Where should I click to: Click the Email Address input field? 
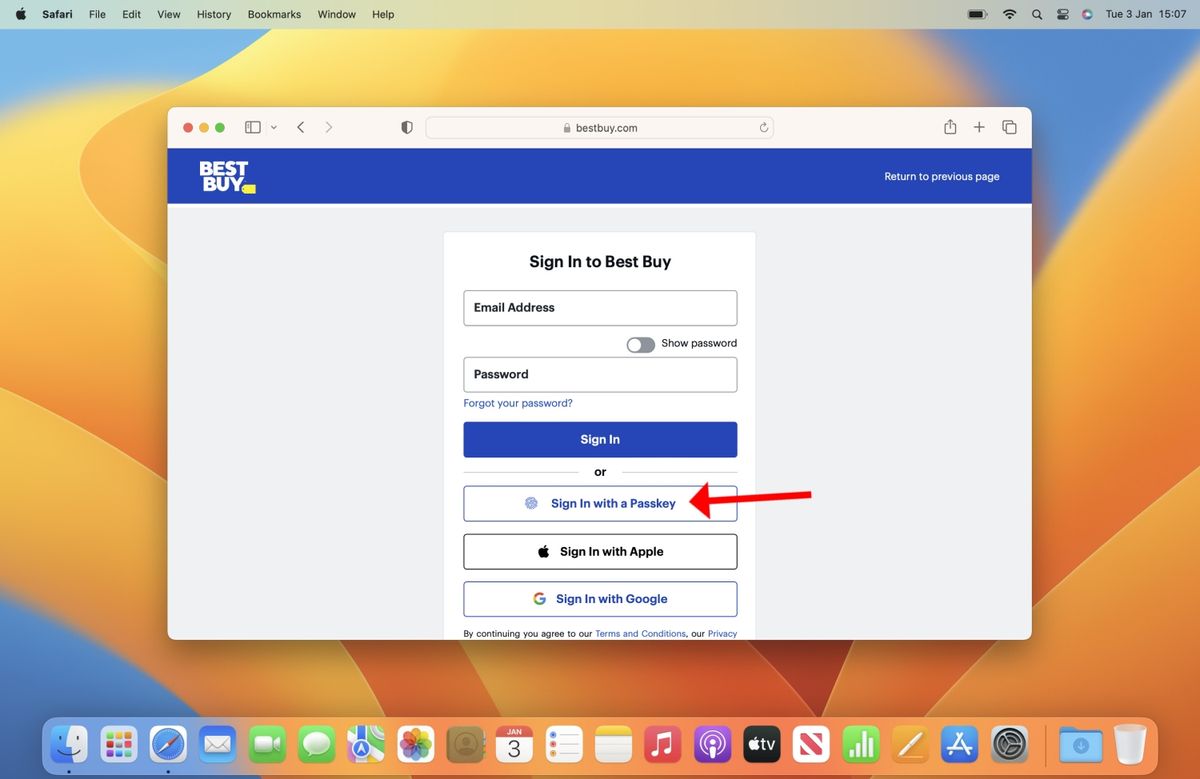coord(600,307)
